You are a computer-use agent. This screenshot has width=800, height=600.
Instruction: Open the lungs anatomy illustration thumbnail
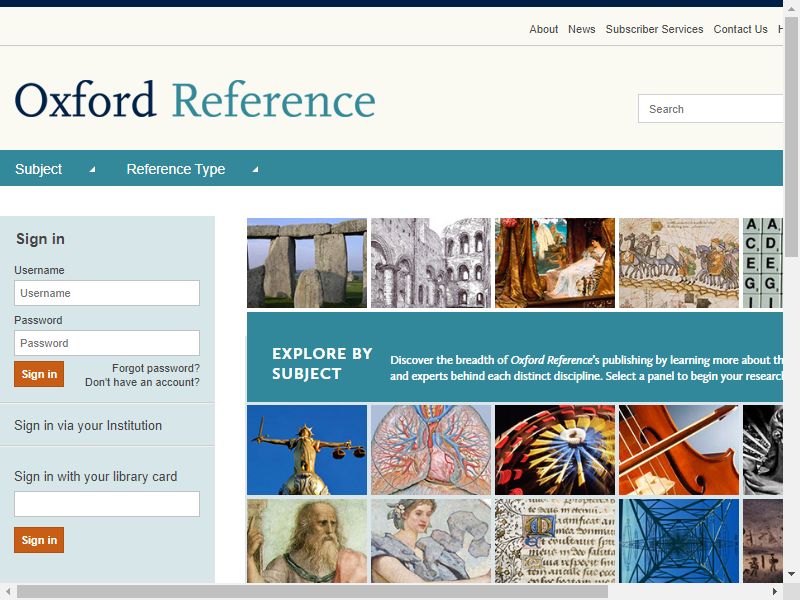click(431, 450)
